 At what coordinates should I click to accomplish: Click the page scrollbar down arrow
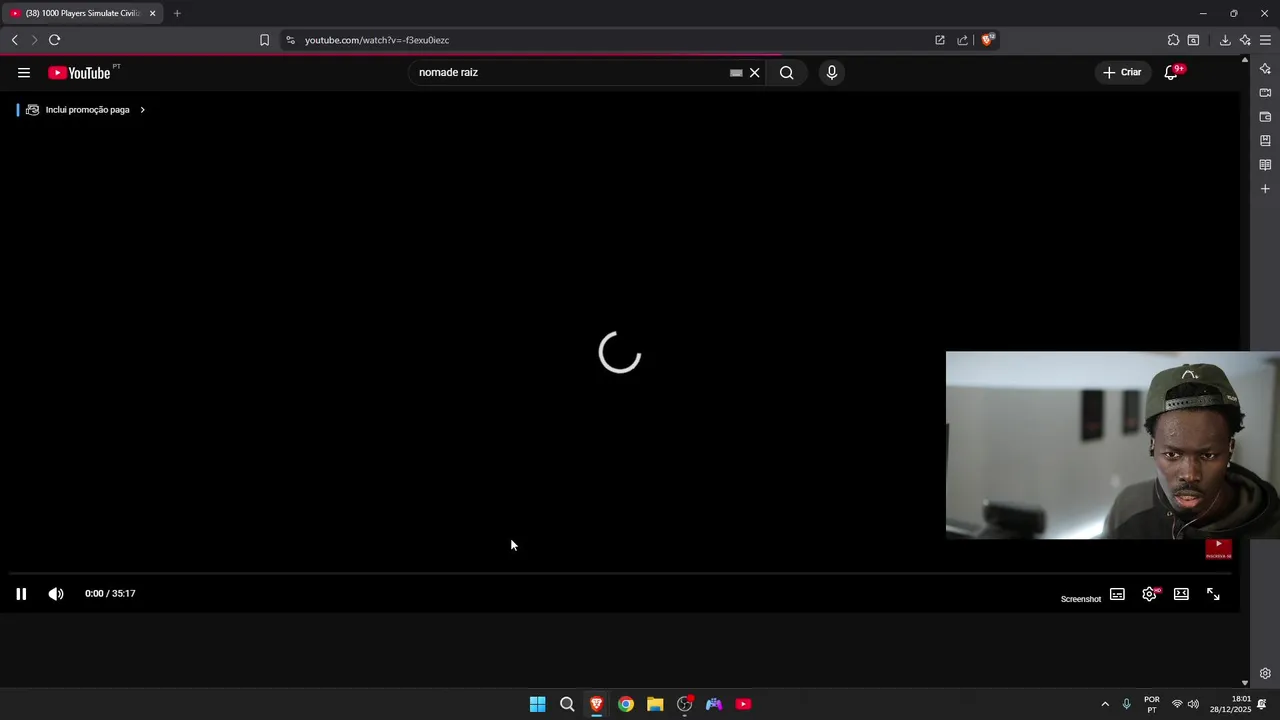coord(1245,683)
